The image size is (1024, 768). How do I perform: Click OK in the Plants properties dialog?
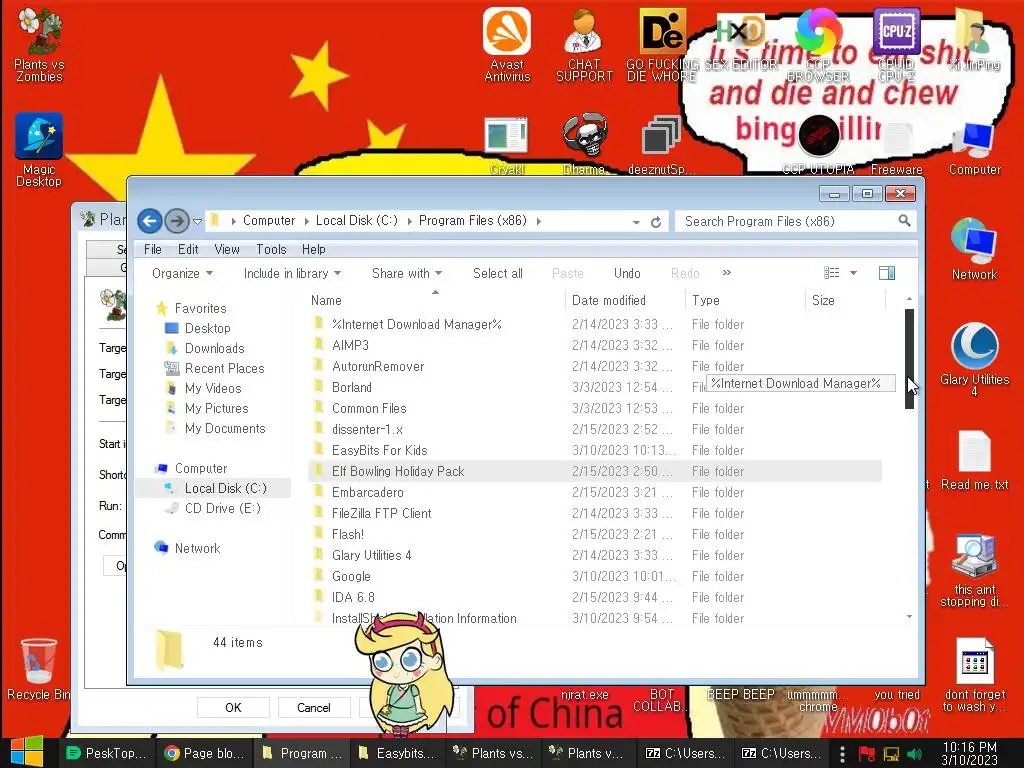[x=233, y=708]
